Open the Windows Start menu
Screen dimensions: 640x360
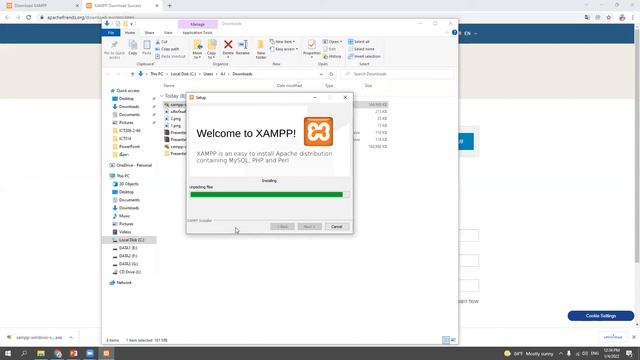click(x=8, y=353)
